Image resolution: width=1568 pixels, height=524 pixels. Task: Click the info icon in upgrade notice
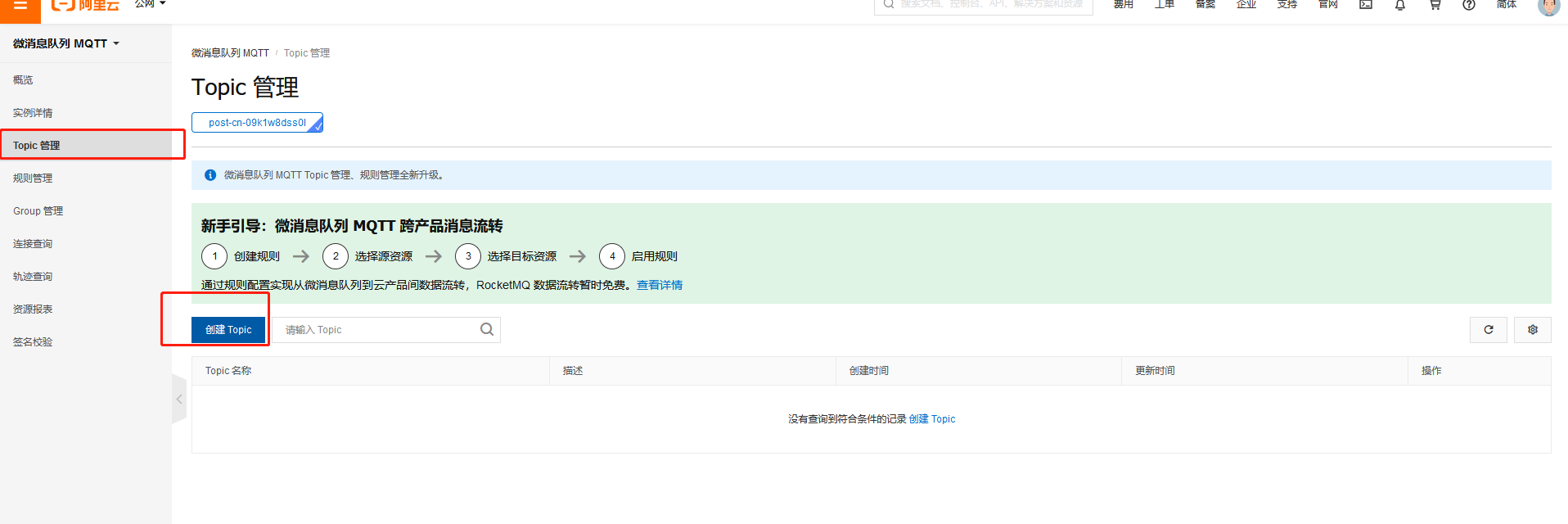(210, 175)
